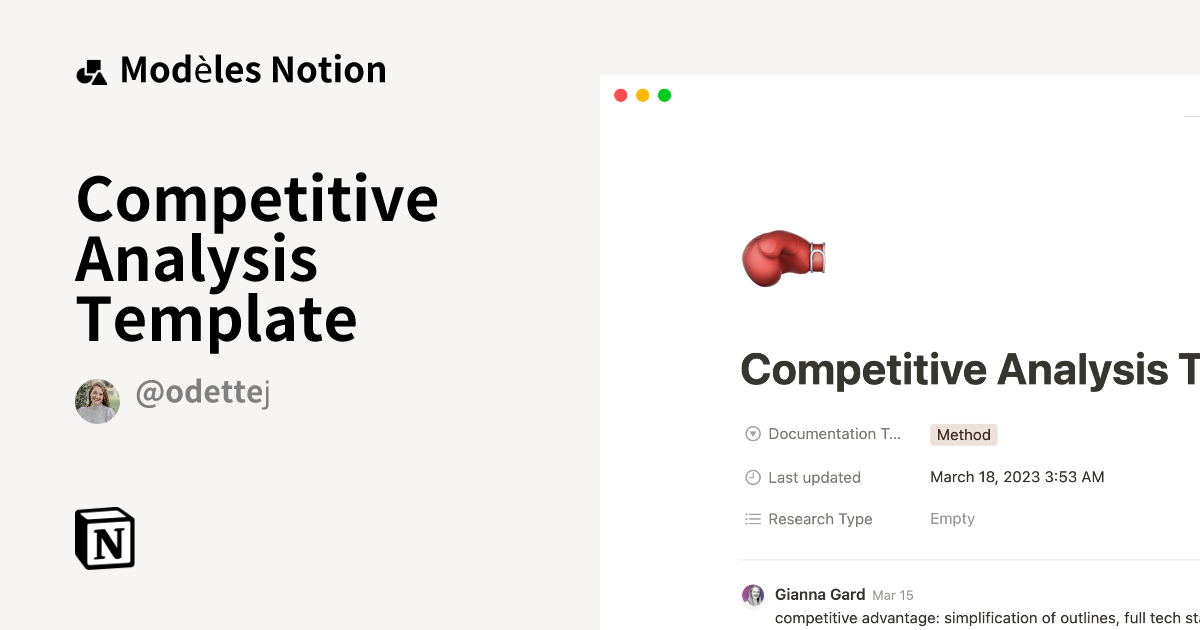
Task: Click the list icon beside Research Type
Action: click(752, 518)
